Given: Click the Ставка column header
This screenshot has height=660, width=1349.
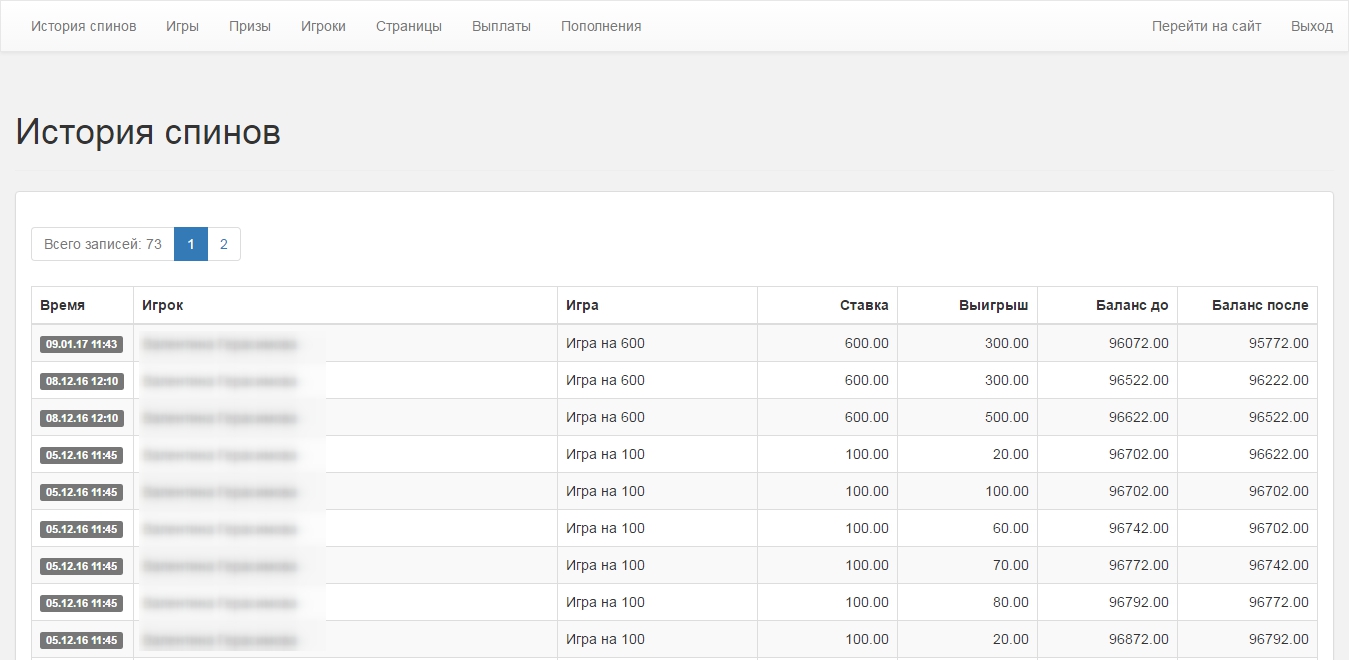Looking at the screenshot, I should pos(864,305).
